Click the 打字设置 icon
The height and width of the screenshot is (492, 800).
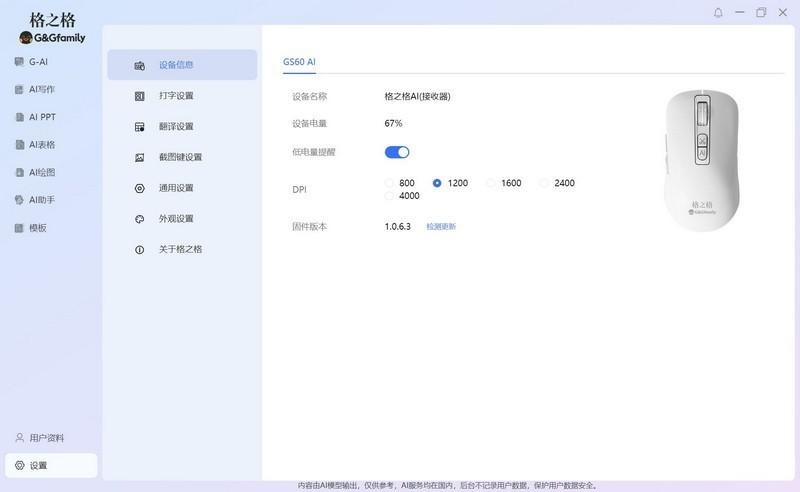(x=139, y=96)
